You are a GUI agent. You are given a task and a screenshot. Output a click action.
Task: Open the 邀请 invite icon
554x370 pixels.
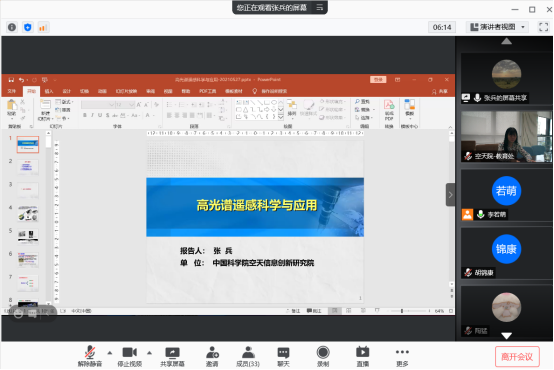pyautogui.click(x=212, y=357)
